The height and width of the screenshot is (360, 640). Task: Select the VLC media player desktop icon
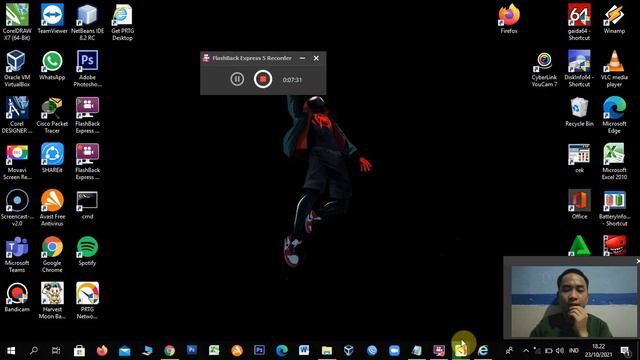[x=614, y=69]
